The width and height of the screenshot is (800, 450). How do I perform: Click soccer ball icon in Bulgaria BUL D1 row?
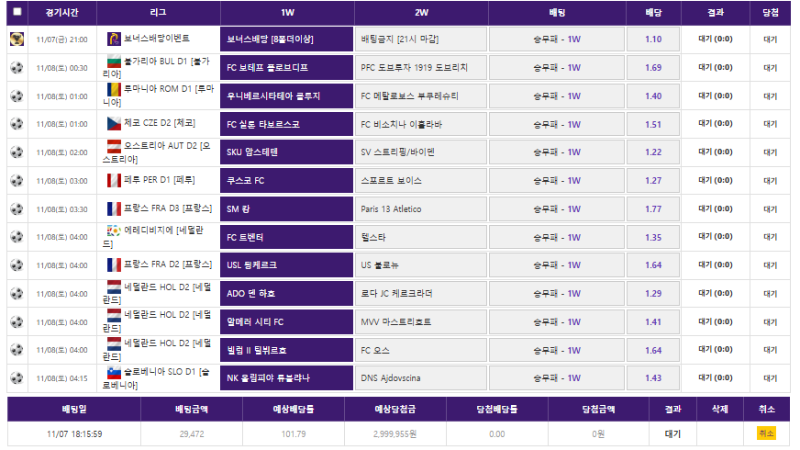click(x=16, y=68)
